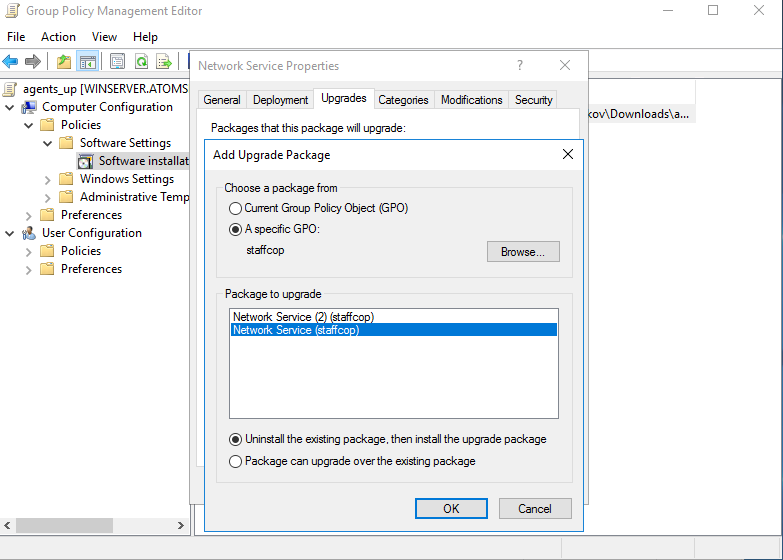
Task: Select 'Network Service (2) (staffcop)' in list
Action: pos(303,317)
